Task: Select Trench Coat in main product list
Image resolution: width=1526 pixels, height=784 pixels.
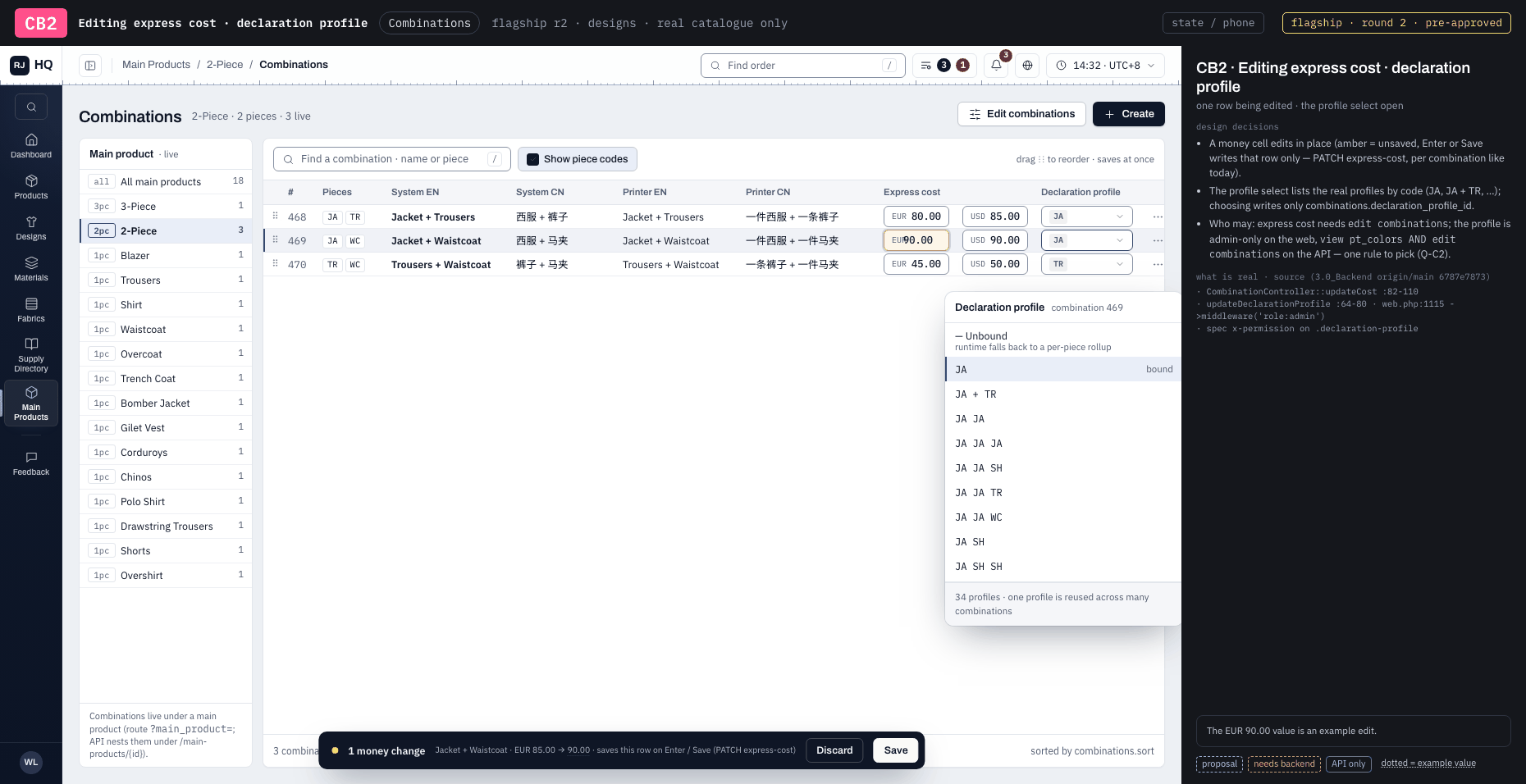Action: pos(166,378)
